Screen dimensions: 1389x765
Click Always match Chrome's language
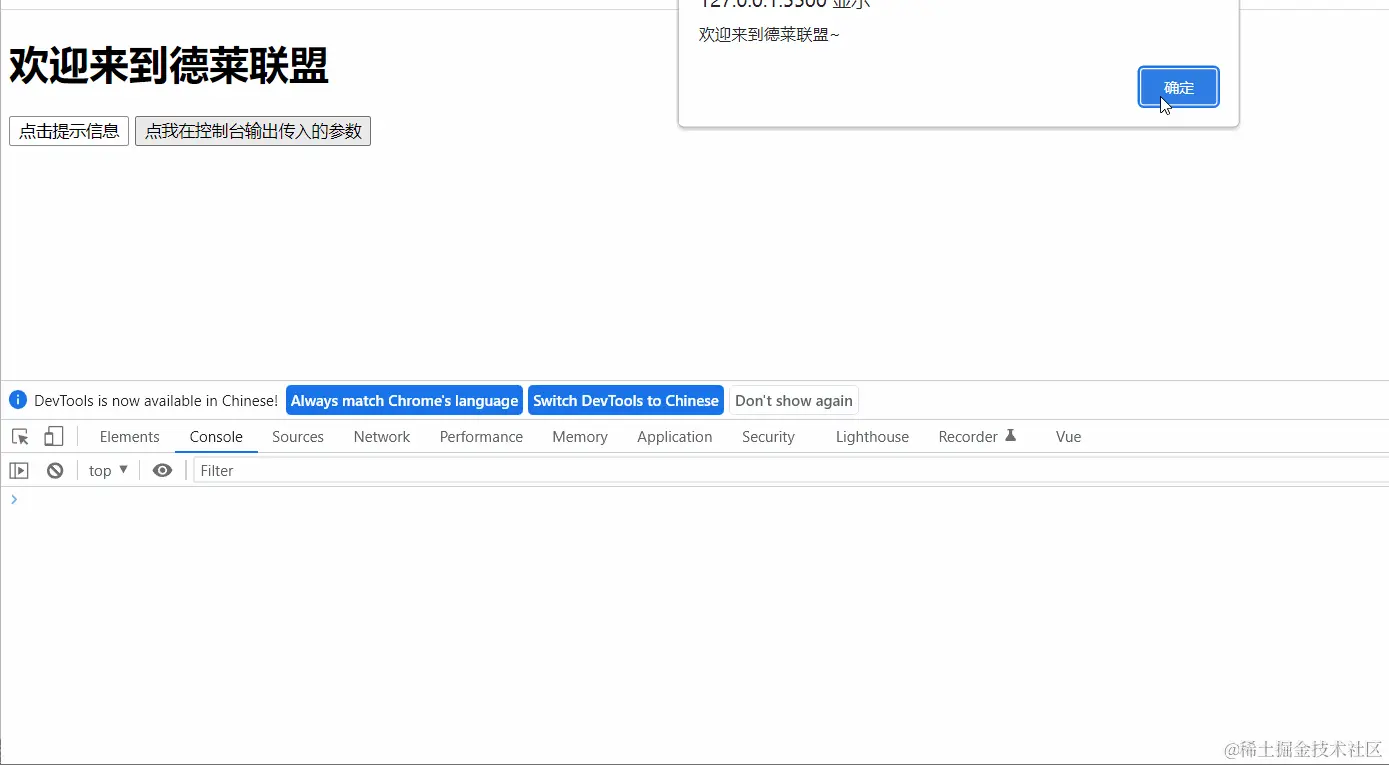[x=404, y=401]
